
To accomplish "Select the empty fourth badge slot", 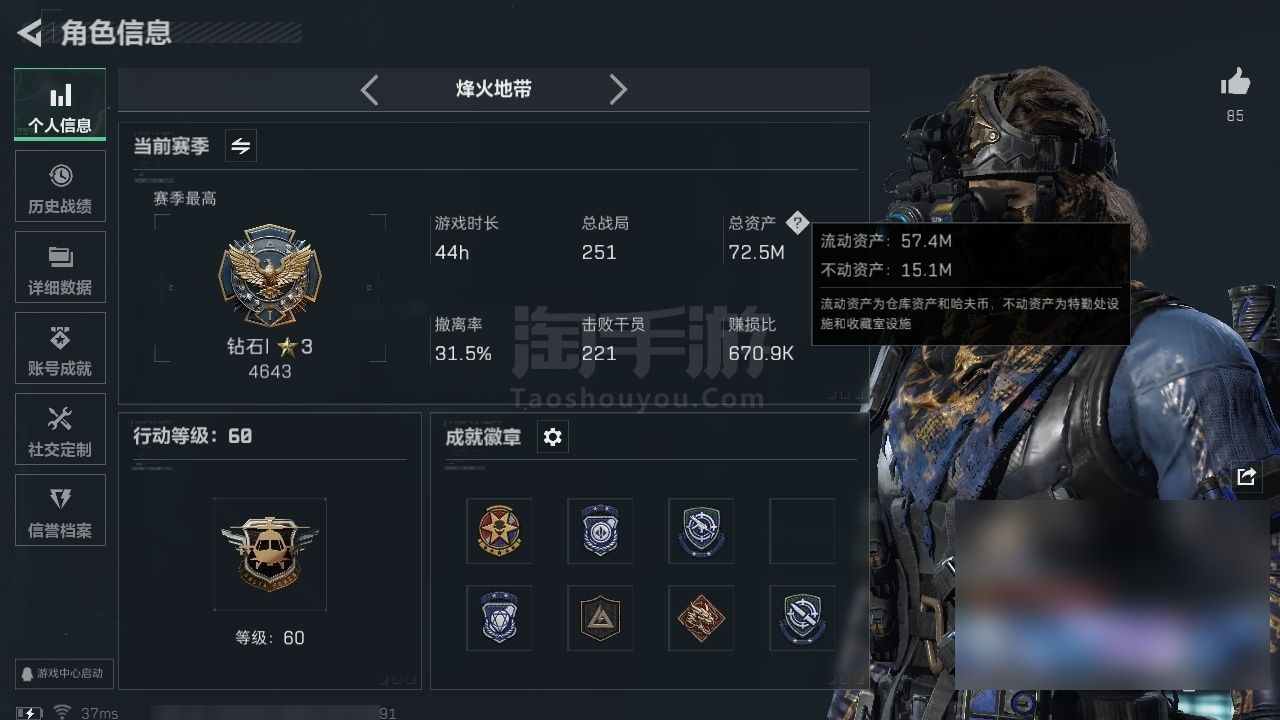I will point(802,531).
